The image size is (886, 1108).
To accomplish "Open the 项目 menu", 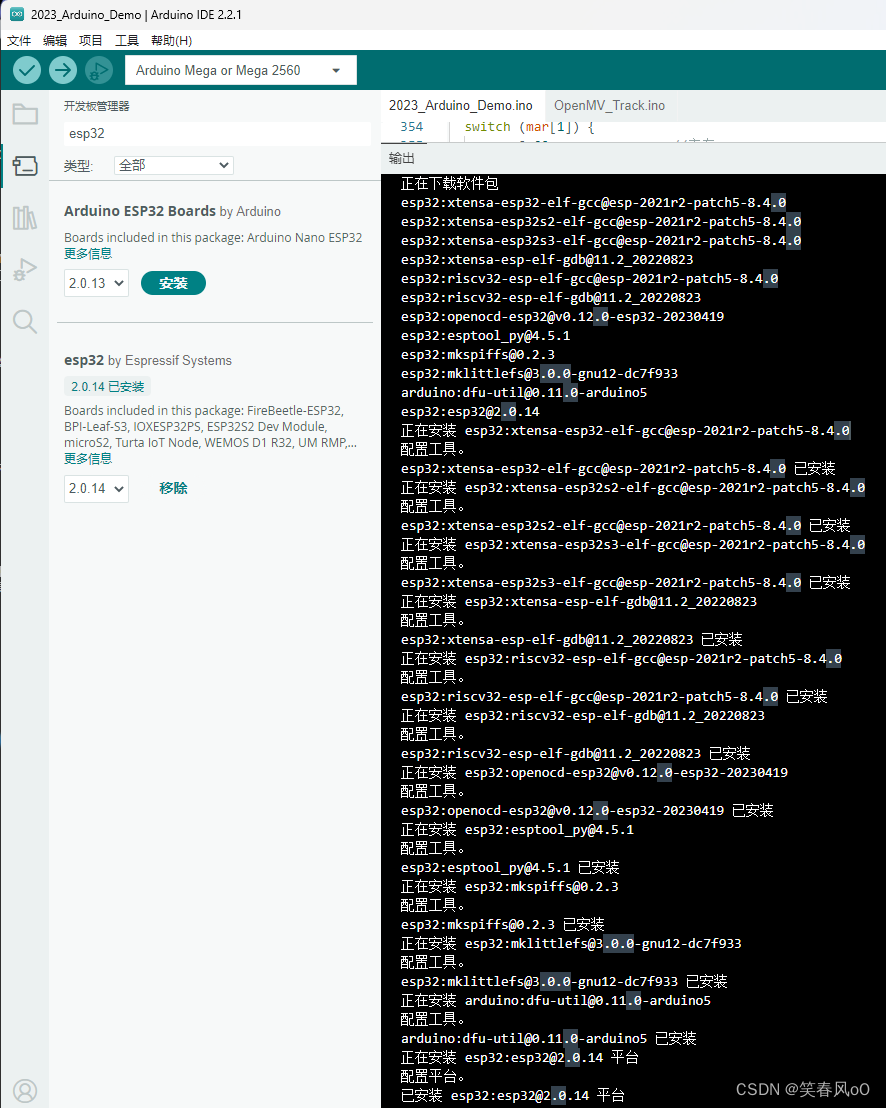I will 90,40.
